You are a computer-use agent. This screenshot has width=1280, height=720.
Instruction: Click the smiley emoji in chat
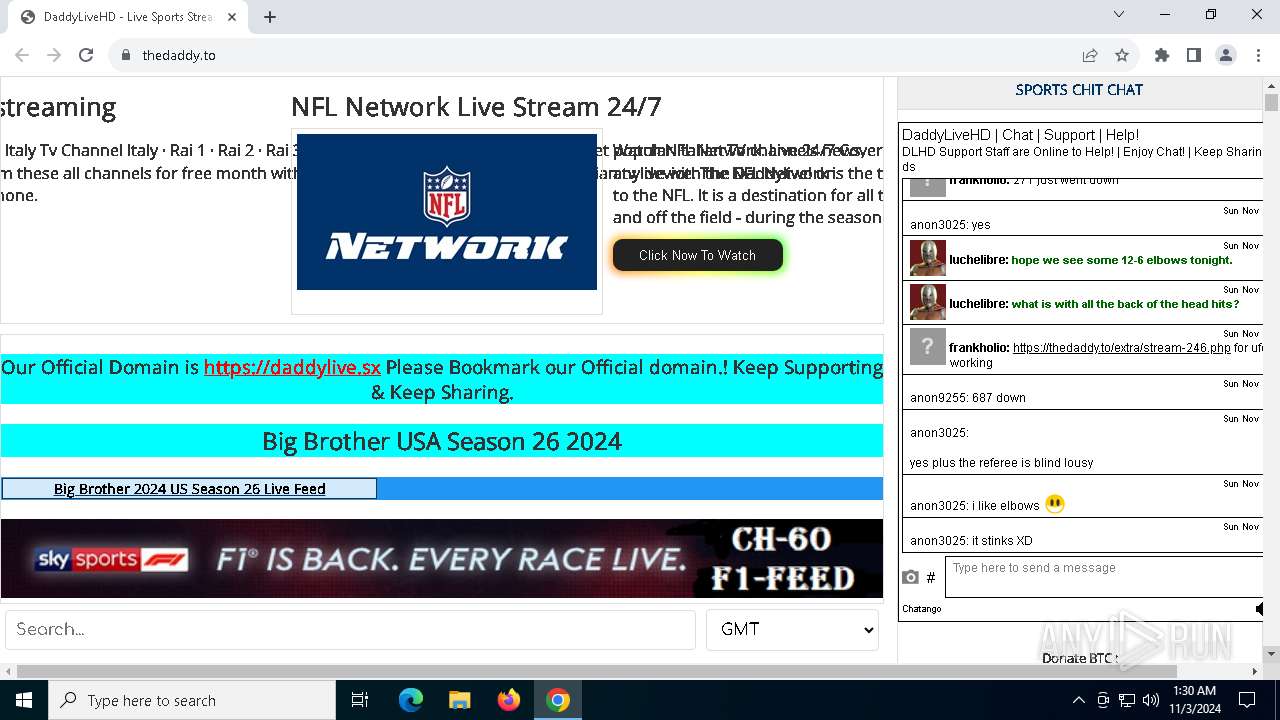[x=1055, y=504]
